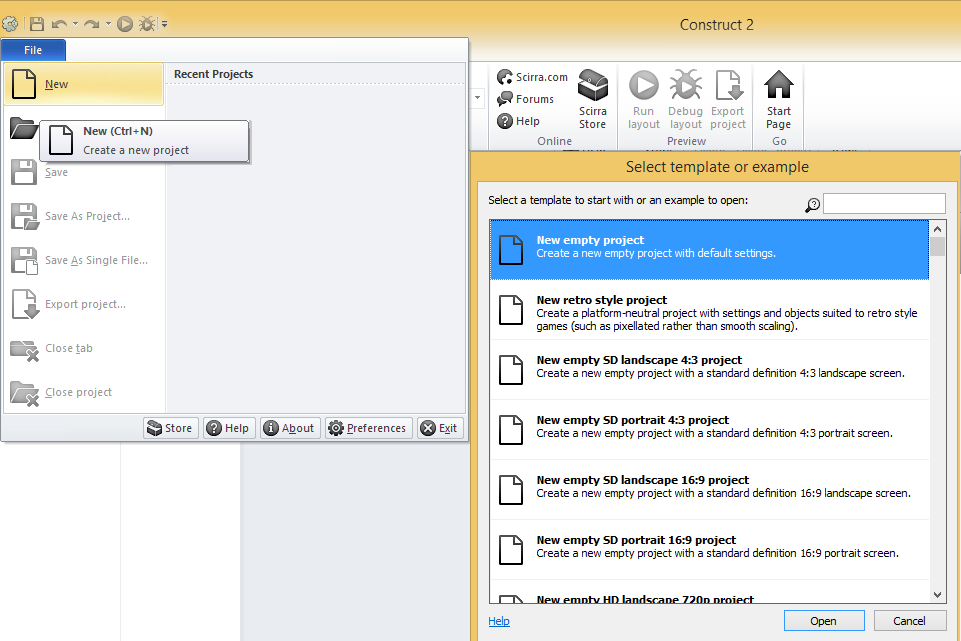
Task: Click the Close tab folder icon
Action: 25,350
